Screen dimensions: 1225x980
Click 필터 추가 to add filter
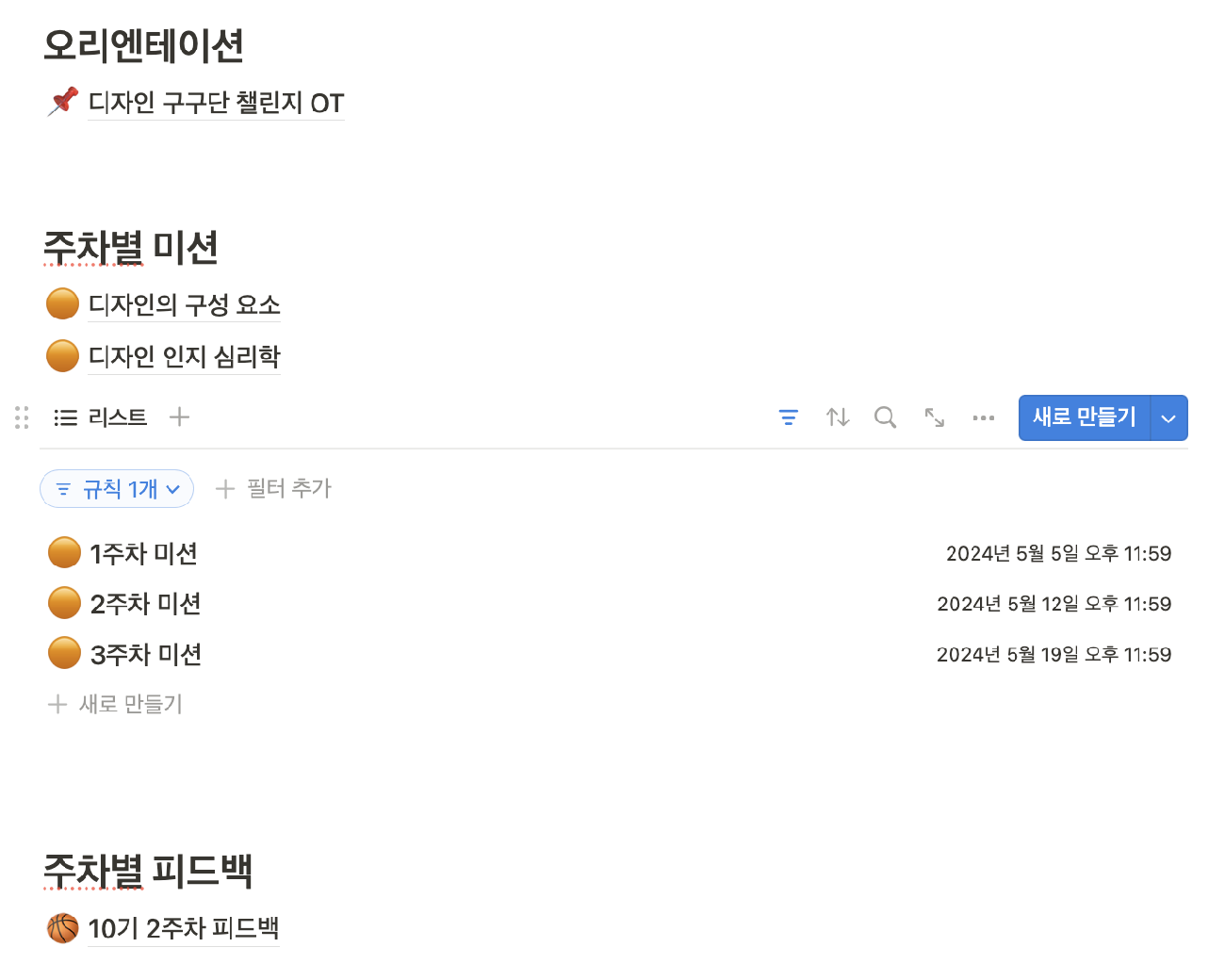pyautogui.click(x=274, y=488)
